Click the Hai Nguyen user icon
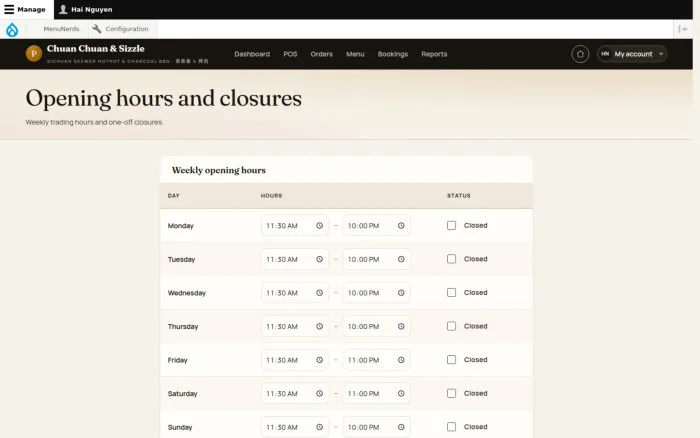Viewport: 700px width, 438px height. coord(63,9)
